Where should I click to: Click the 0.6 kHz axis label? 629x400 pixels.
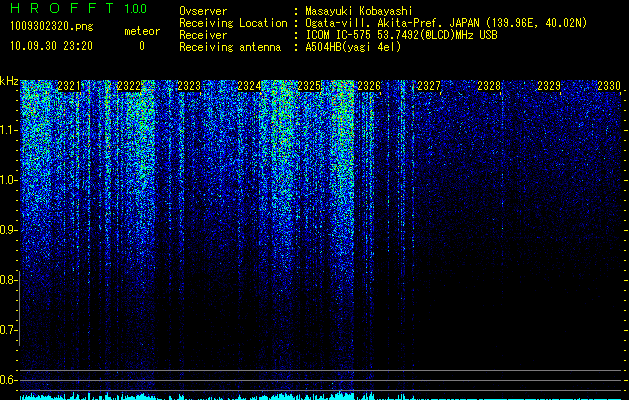(8, 380)
